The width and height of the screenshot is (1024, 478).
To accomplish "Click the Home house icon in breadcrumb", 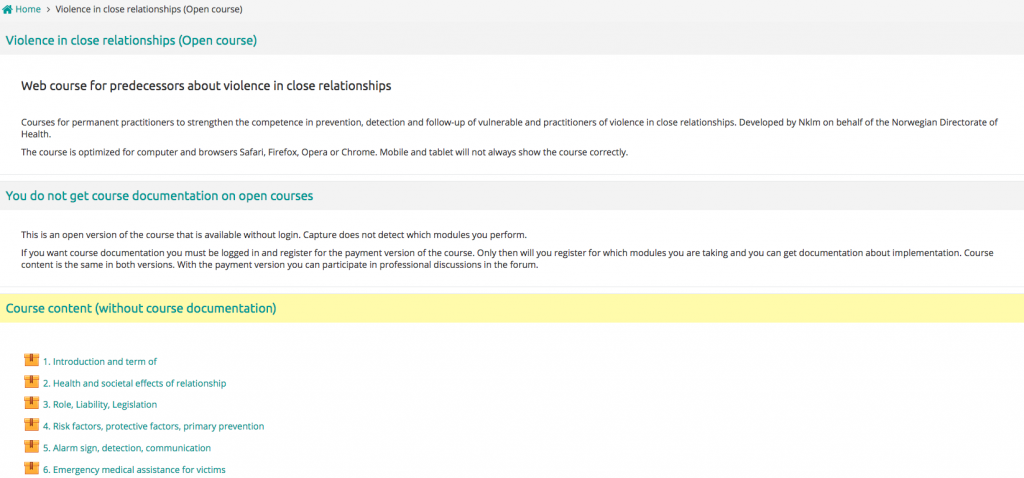I will (8, 10).
